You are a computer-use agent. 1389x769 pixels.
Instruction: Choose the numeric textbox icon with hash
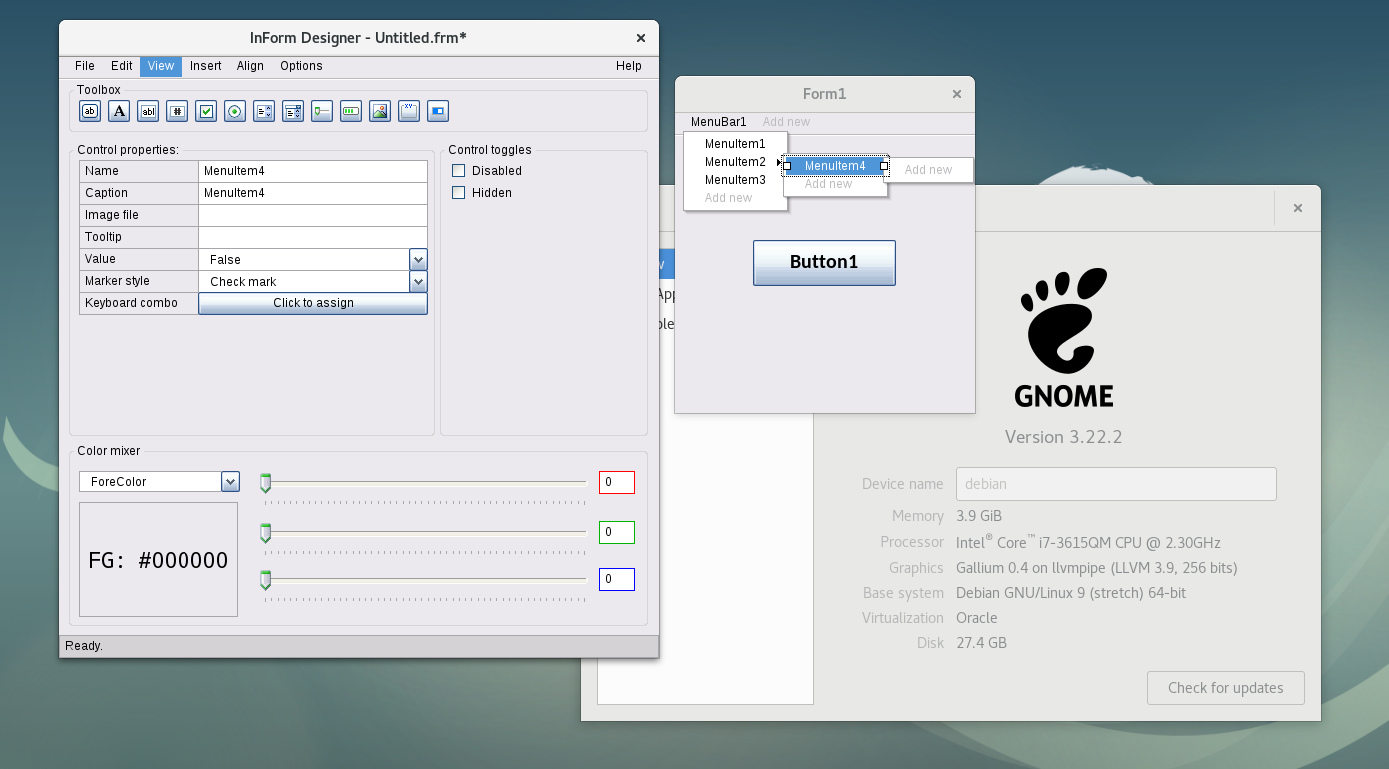tap(177, 111)
